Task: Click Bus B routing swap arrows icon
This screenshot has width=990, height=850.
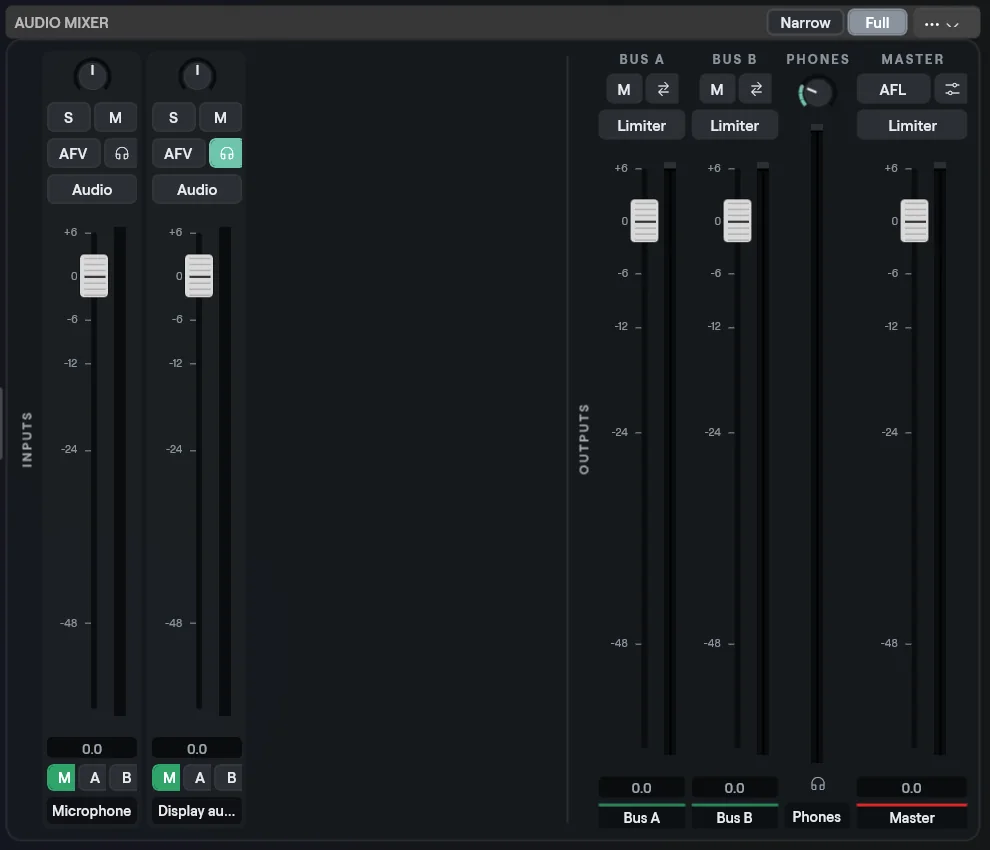Action: (x=756, y=89)
